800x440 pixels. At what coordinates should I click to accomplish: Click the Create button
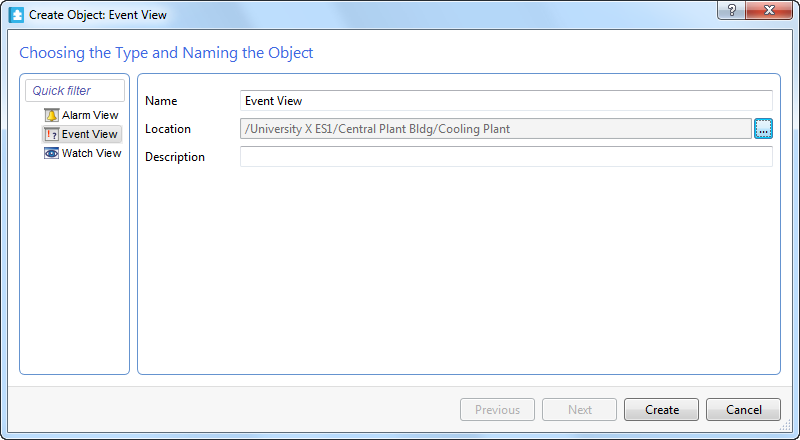coord(662,409)
